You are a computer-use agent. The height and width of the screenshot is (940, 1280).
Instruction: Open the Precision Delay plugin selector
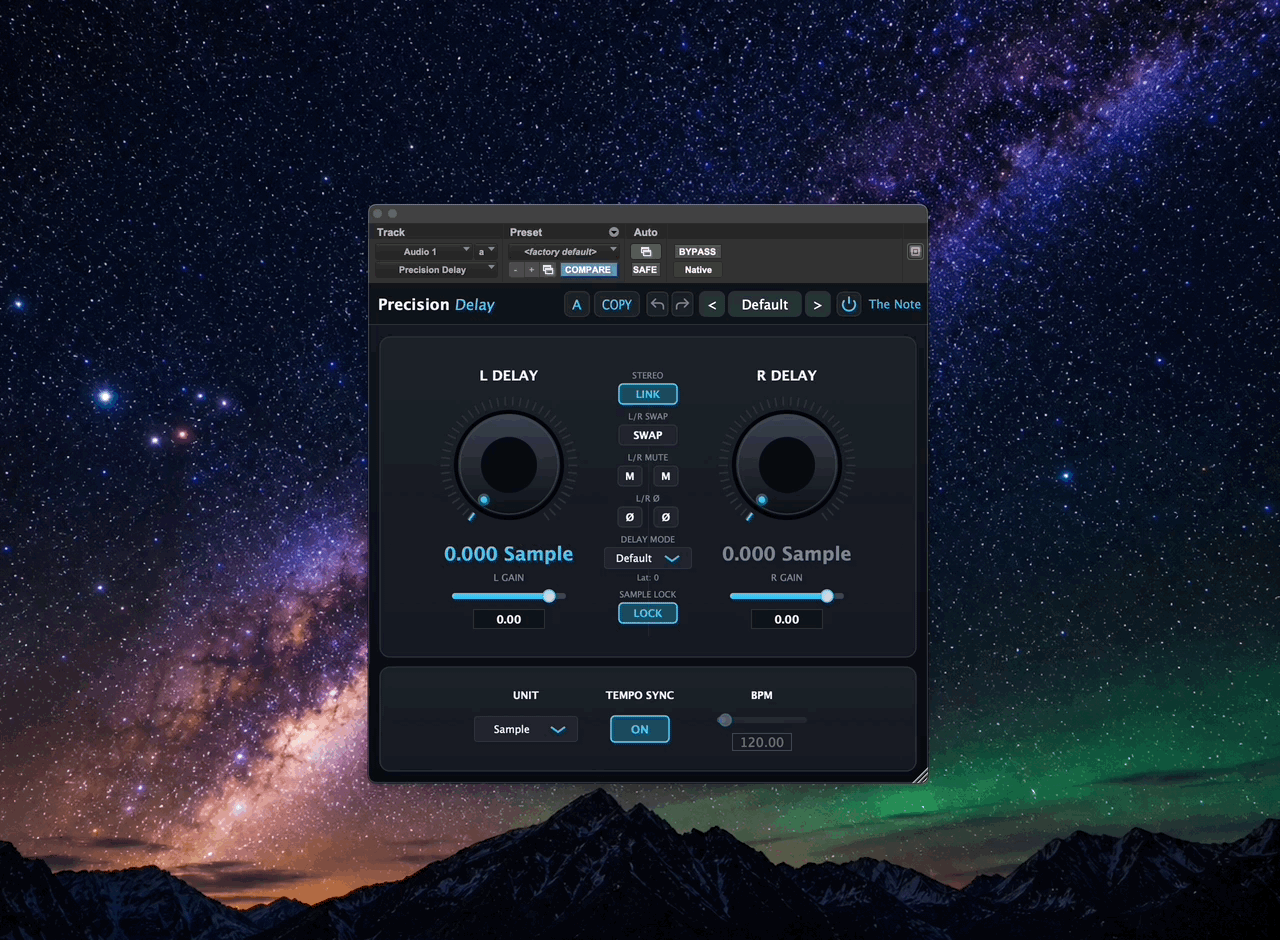tap(436, 270)
